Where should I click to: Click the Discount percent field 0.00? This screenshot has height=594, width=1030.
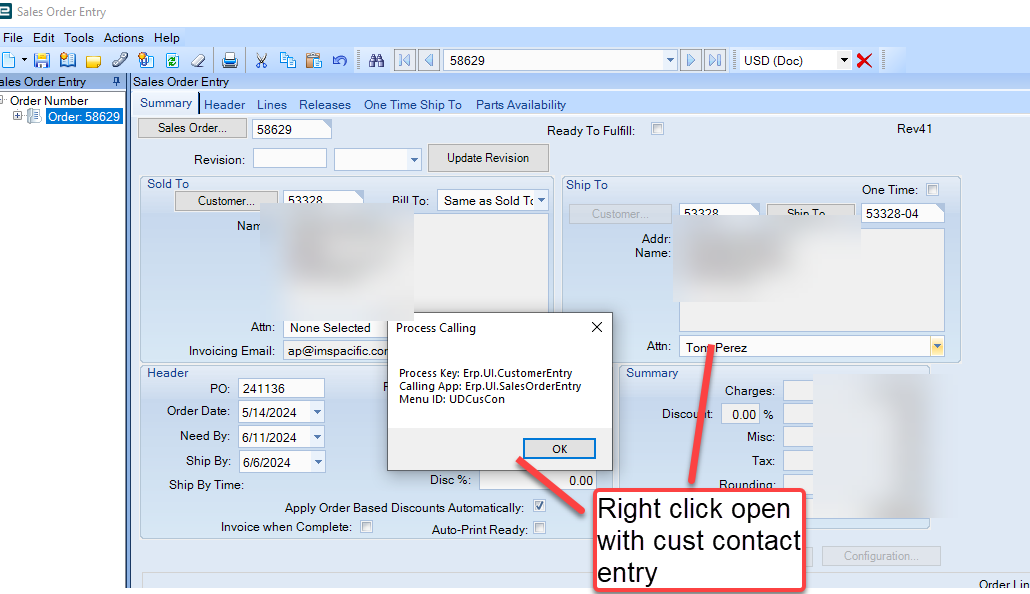740,414
